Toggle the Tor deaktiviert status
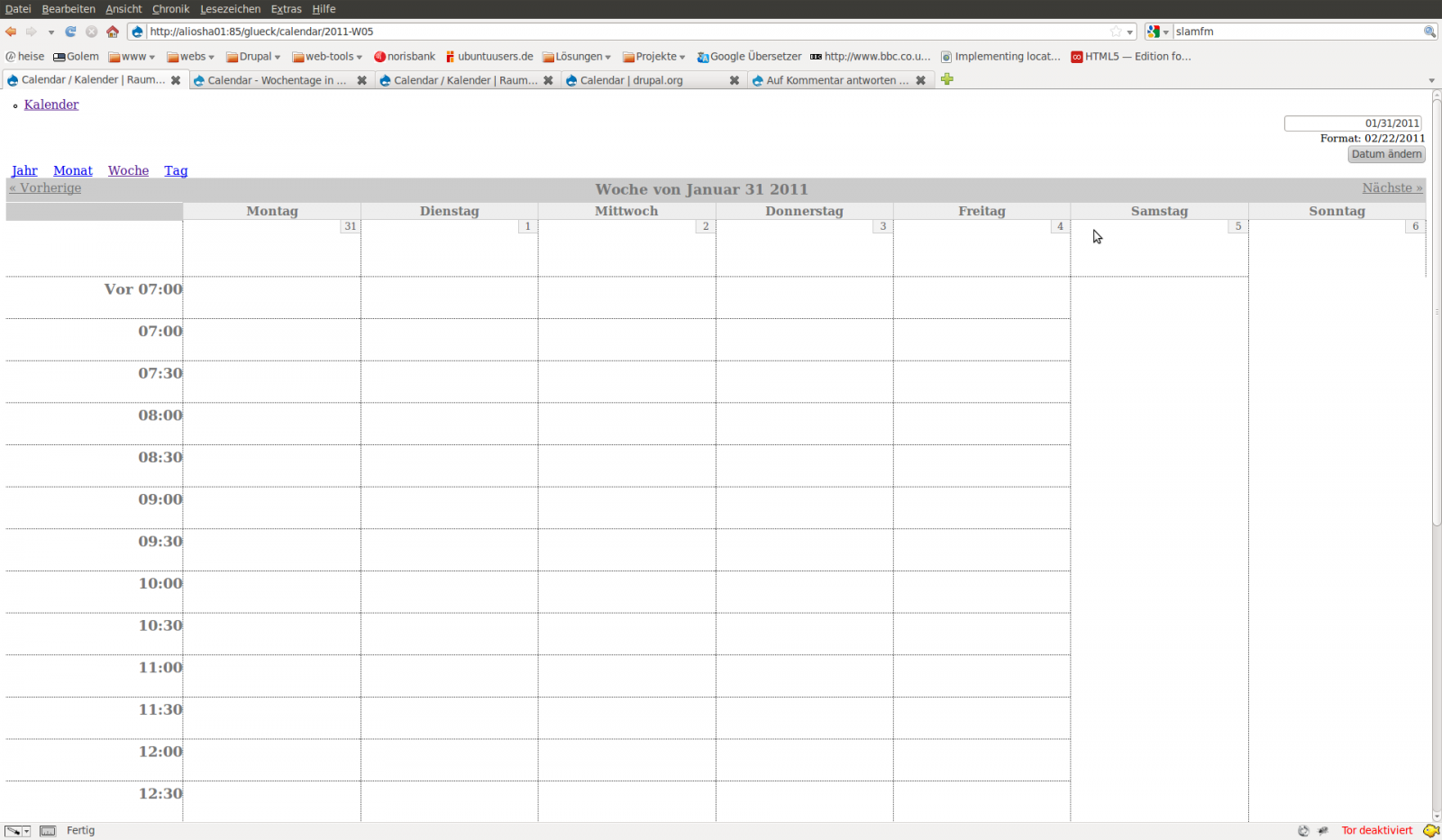This screenshot has height=840, width=1442. coord(1376,830)
